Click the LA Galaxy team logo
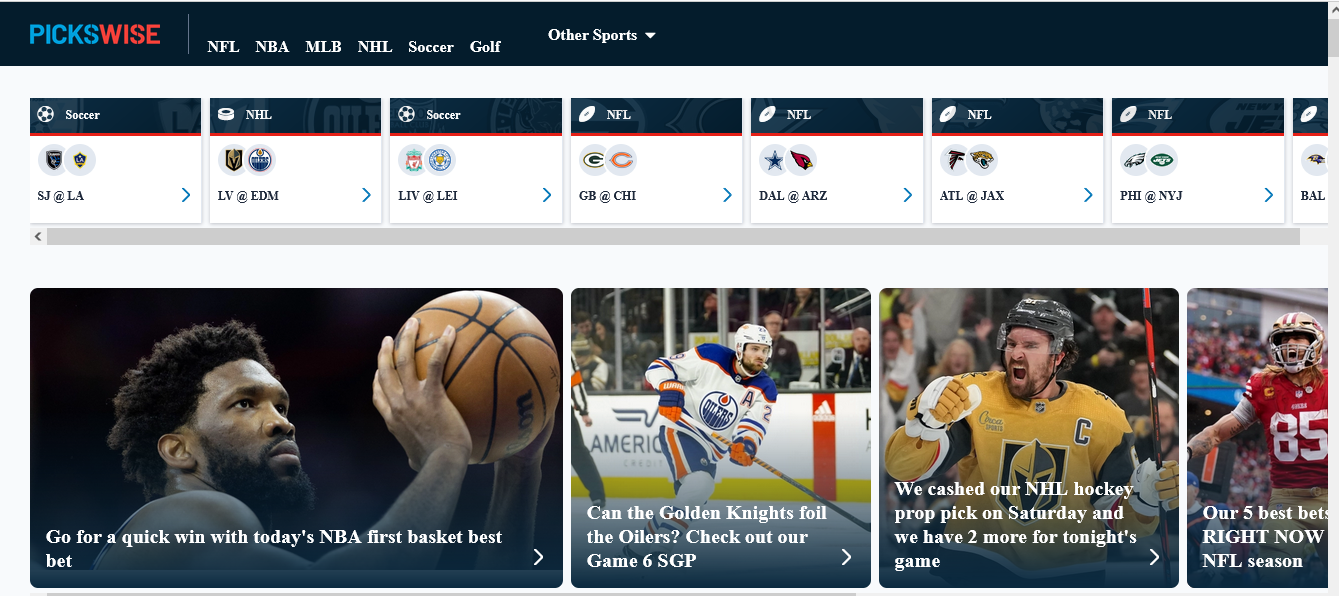 [x=79, y=160]
